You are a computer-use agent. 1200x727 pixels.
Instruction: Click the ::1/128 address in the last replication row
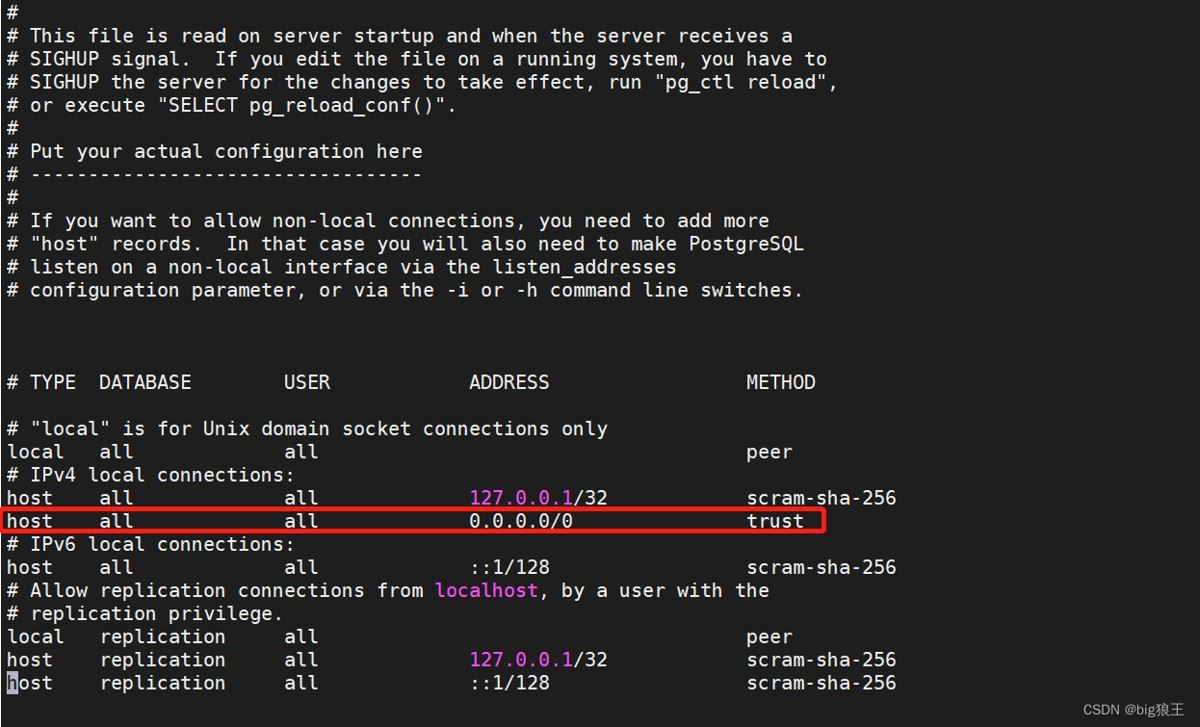pyautogui.click(x=509, y=683)
